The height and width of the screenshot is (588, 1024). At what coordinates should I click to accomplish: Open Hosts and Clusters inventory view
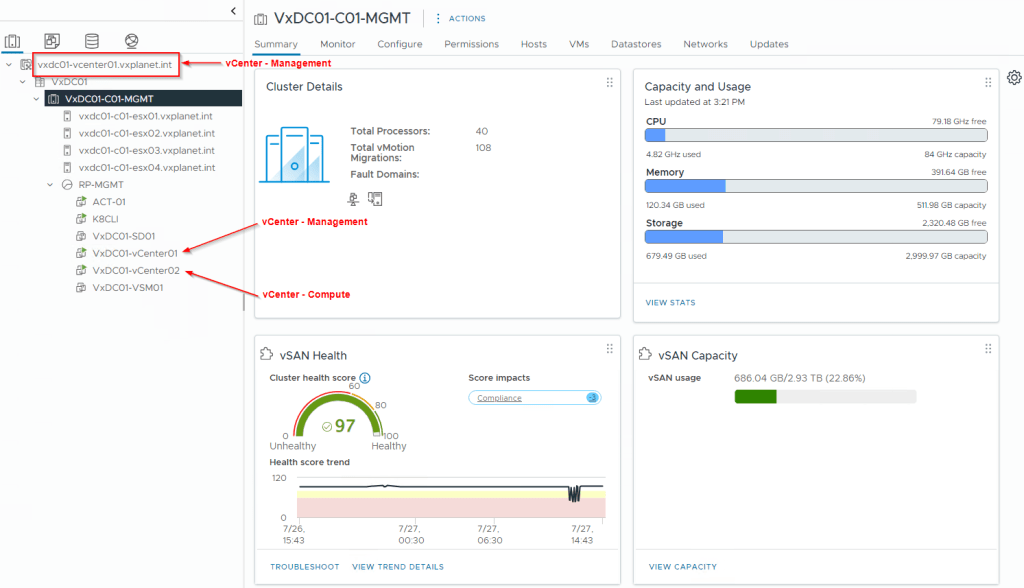pyautogui.click(x=12, y=41)
